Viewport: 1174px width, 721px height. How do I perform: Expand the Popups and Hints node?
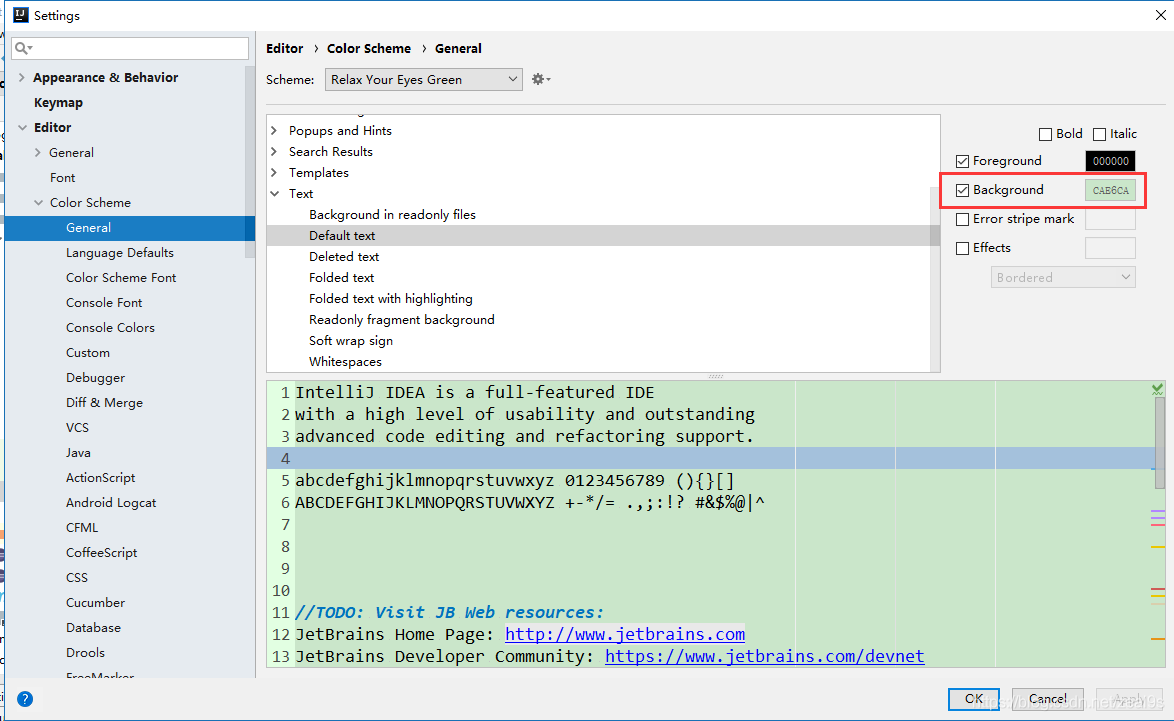pos(275,131)
